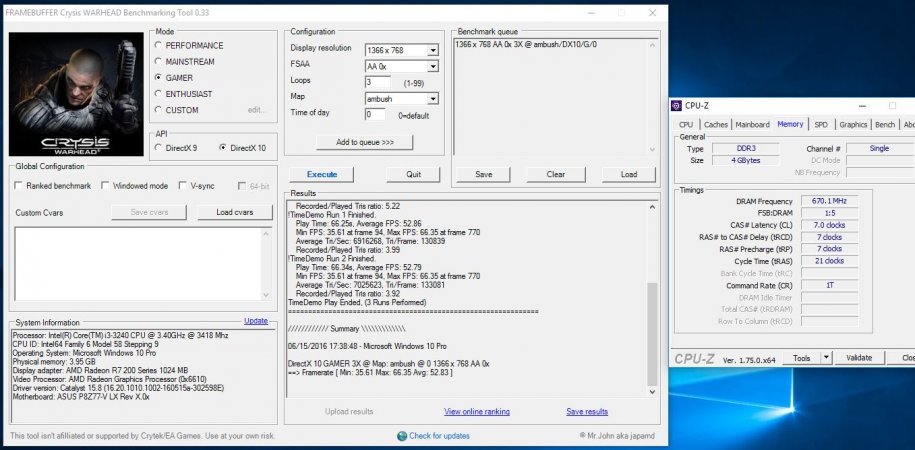Image resolution: width=915 pixels, height=450 pixels.
Task: Select ENTHUSIAST mode
Action: (x=158, y=94)
